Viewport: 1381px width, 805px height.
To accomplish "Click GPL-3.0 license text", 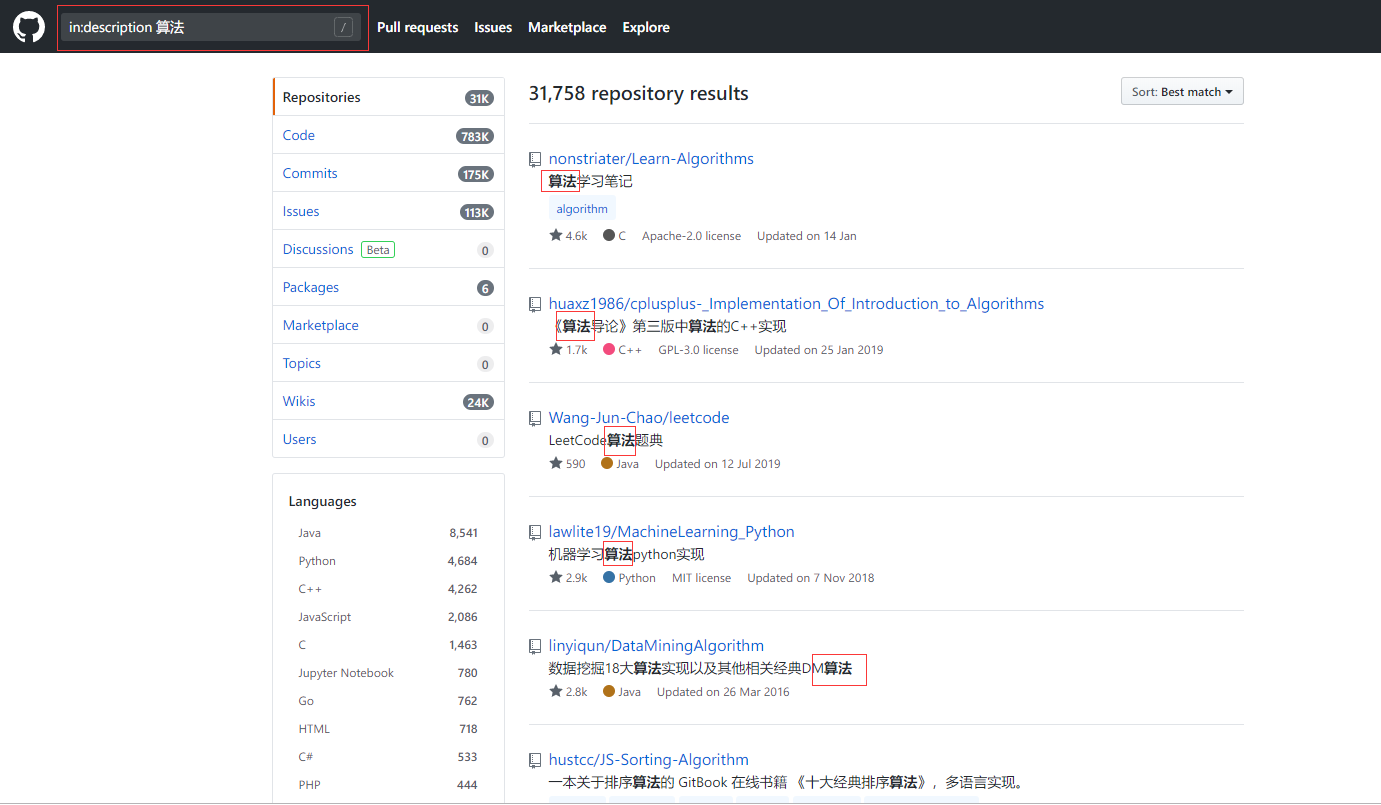I will (x=698, y=350).
